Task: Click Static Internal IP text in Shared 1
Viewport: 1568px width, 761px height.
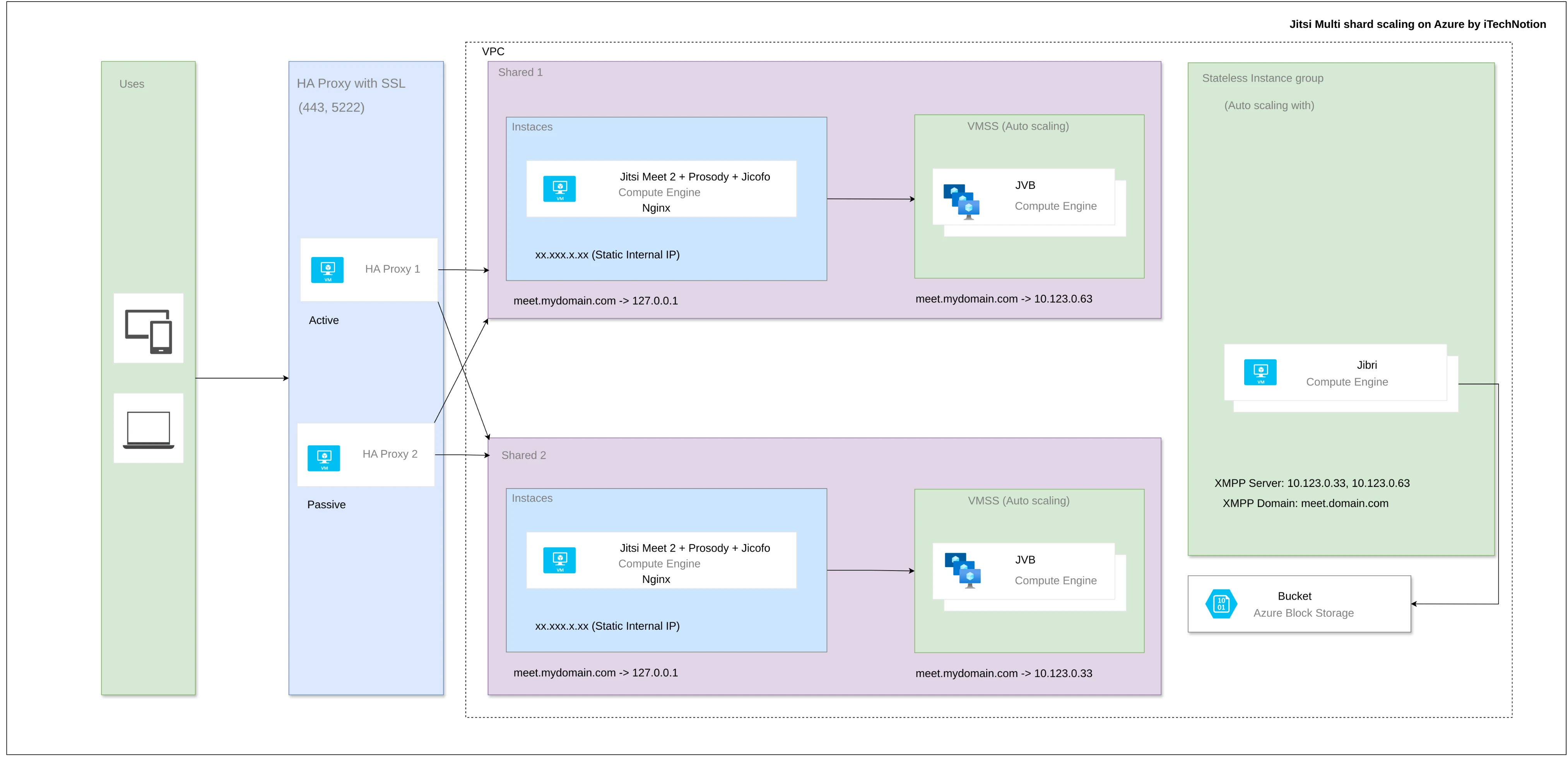Action: pyautogui.click(x=607, y=255)
